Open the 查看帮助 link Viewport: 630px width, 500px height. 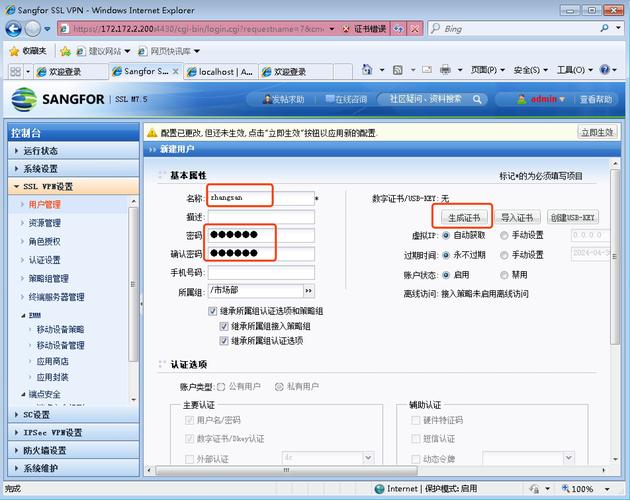click(596, 99)
